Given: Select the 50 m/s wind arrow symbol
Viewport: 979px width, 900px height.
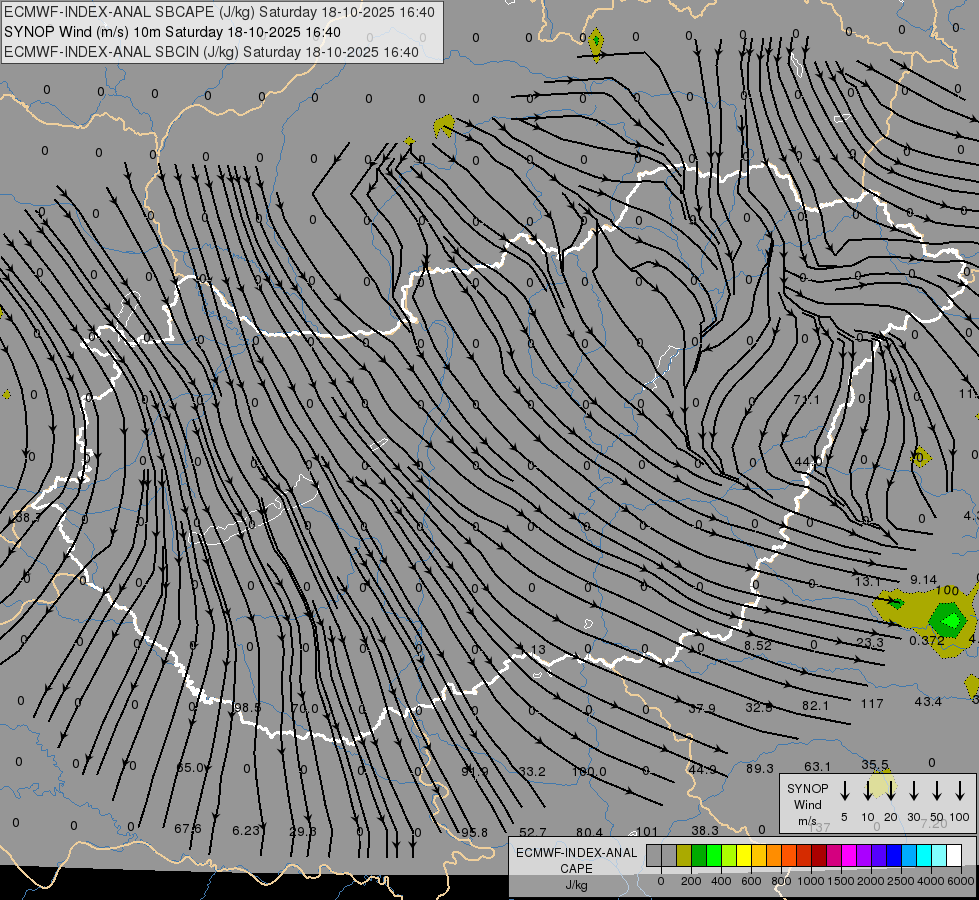Looking at the screenshot, I should pos(937,791).
